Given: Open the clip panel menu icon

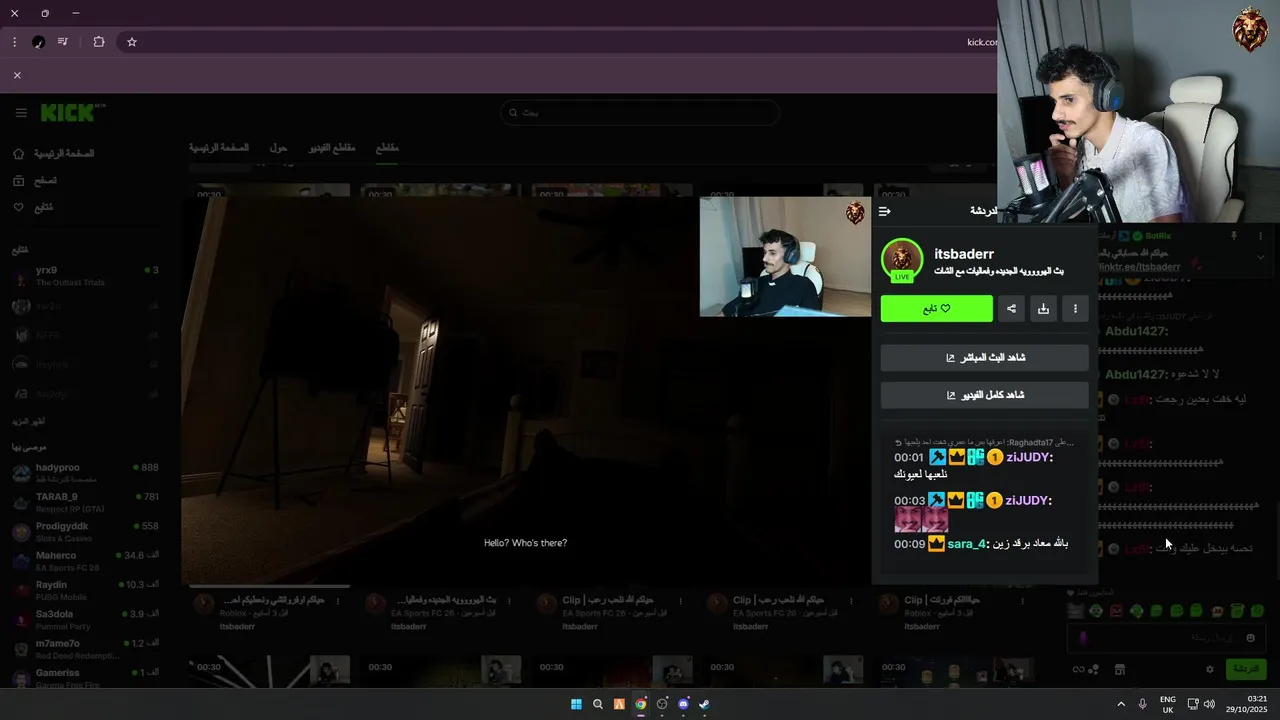Looking at the screenshot, I should click(x=884, y=211).
